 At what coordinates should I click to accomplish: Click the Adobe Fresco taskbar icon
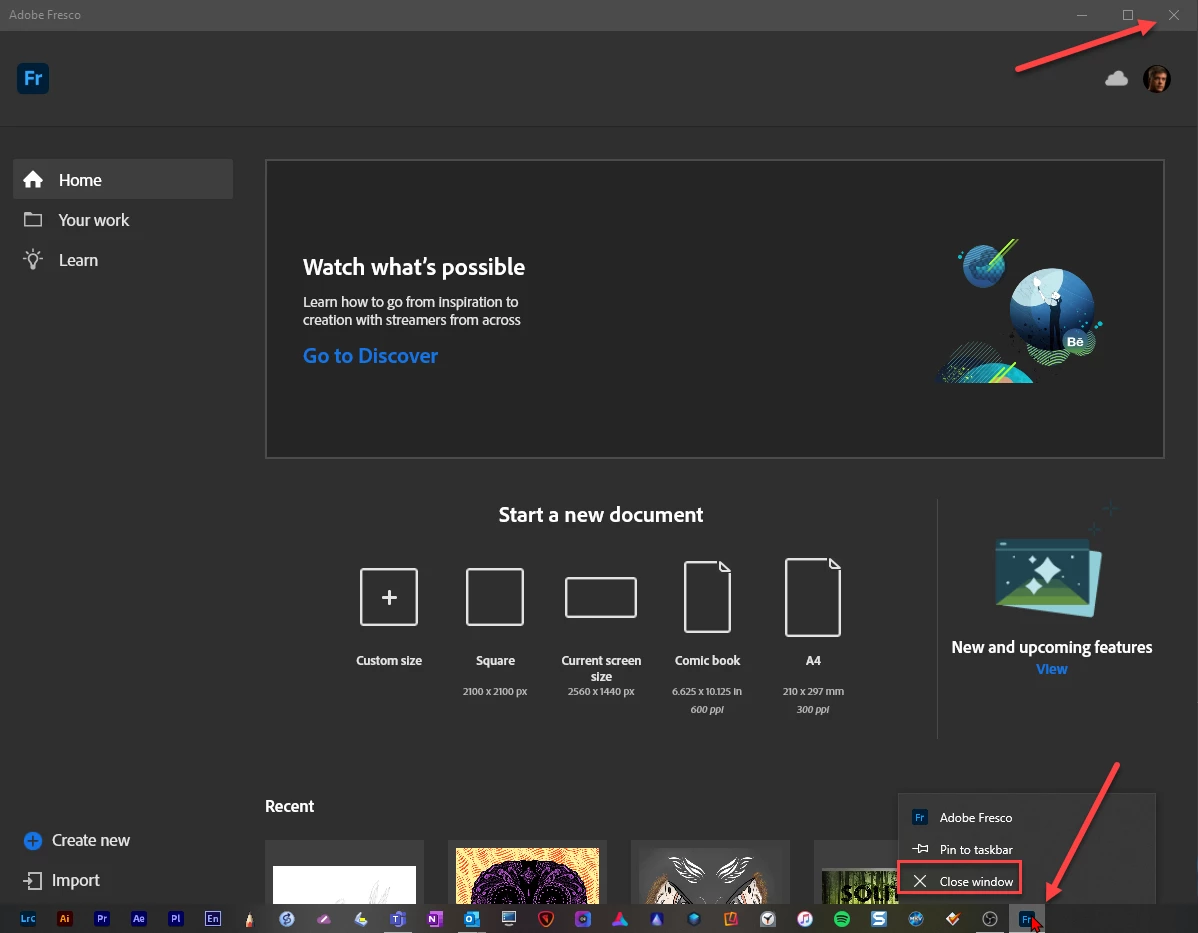coord(1027,919)
